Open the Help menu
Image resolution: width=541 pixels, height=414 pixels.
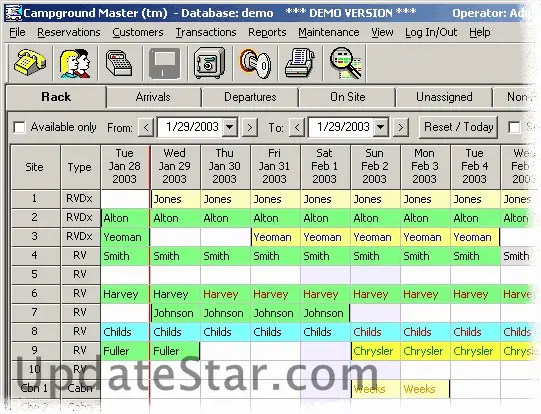coord(480,32)
